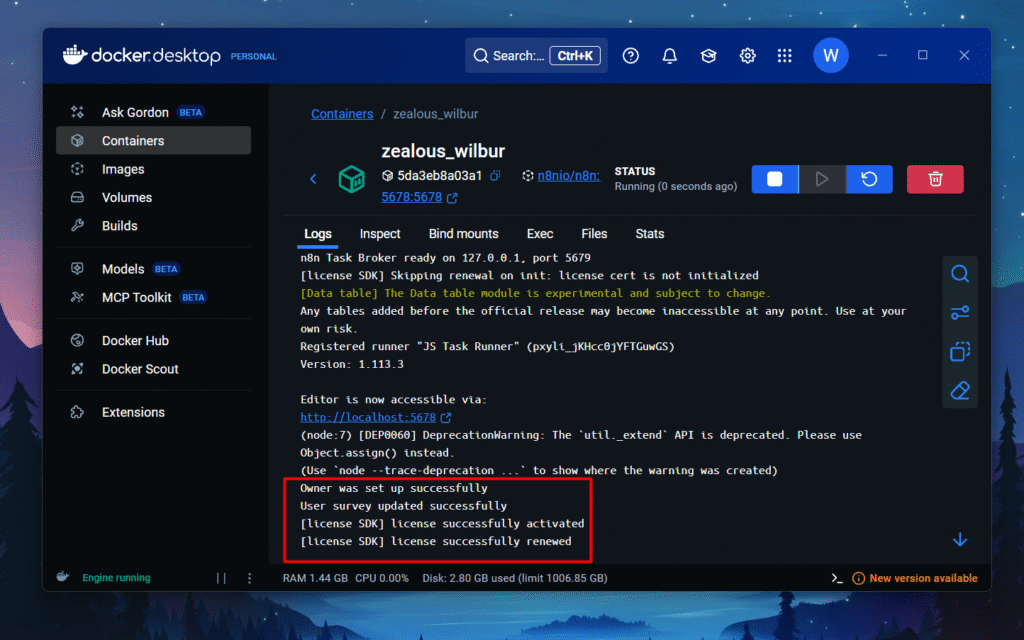Open the Stats tab
1024x640 pixels.
[649, 234]
